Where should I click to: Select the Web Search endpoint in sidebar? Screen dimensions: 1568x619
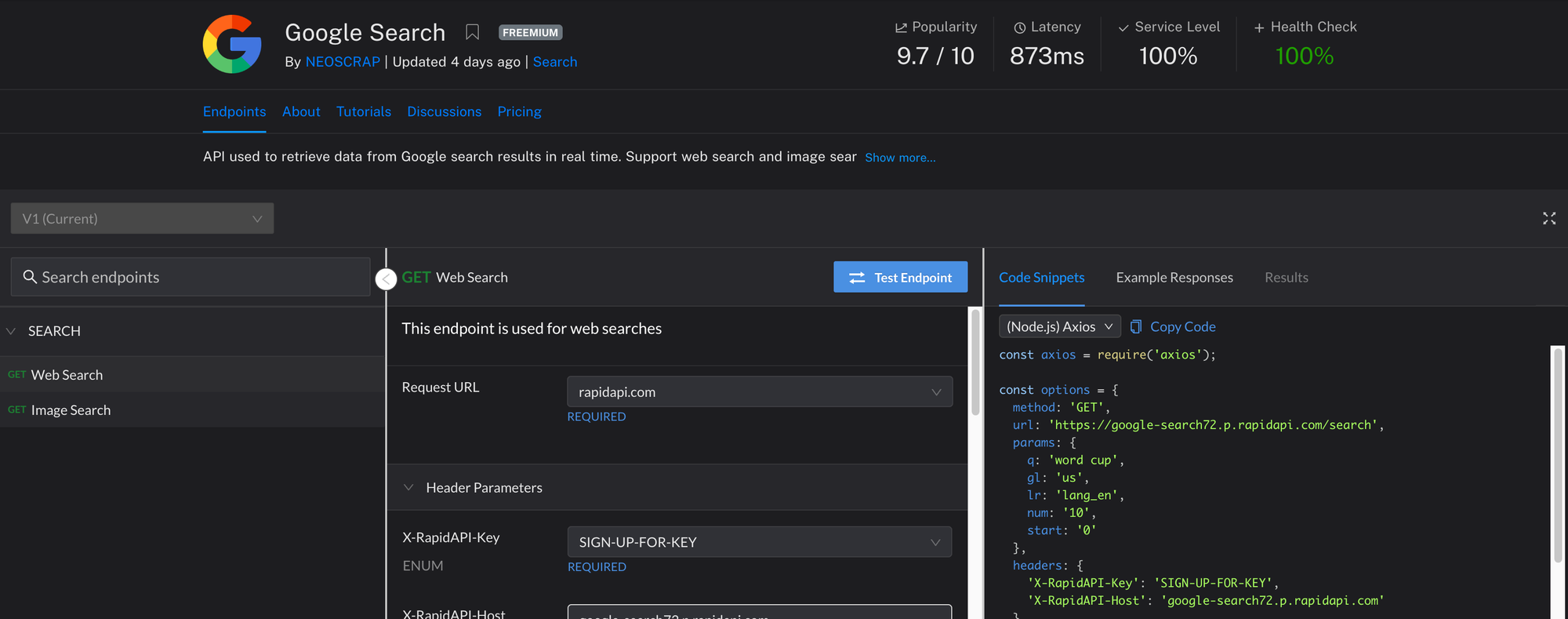click(x=192, y=375)
